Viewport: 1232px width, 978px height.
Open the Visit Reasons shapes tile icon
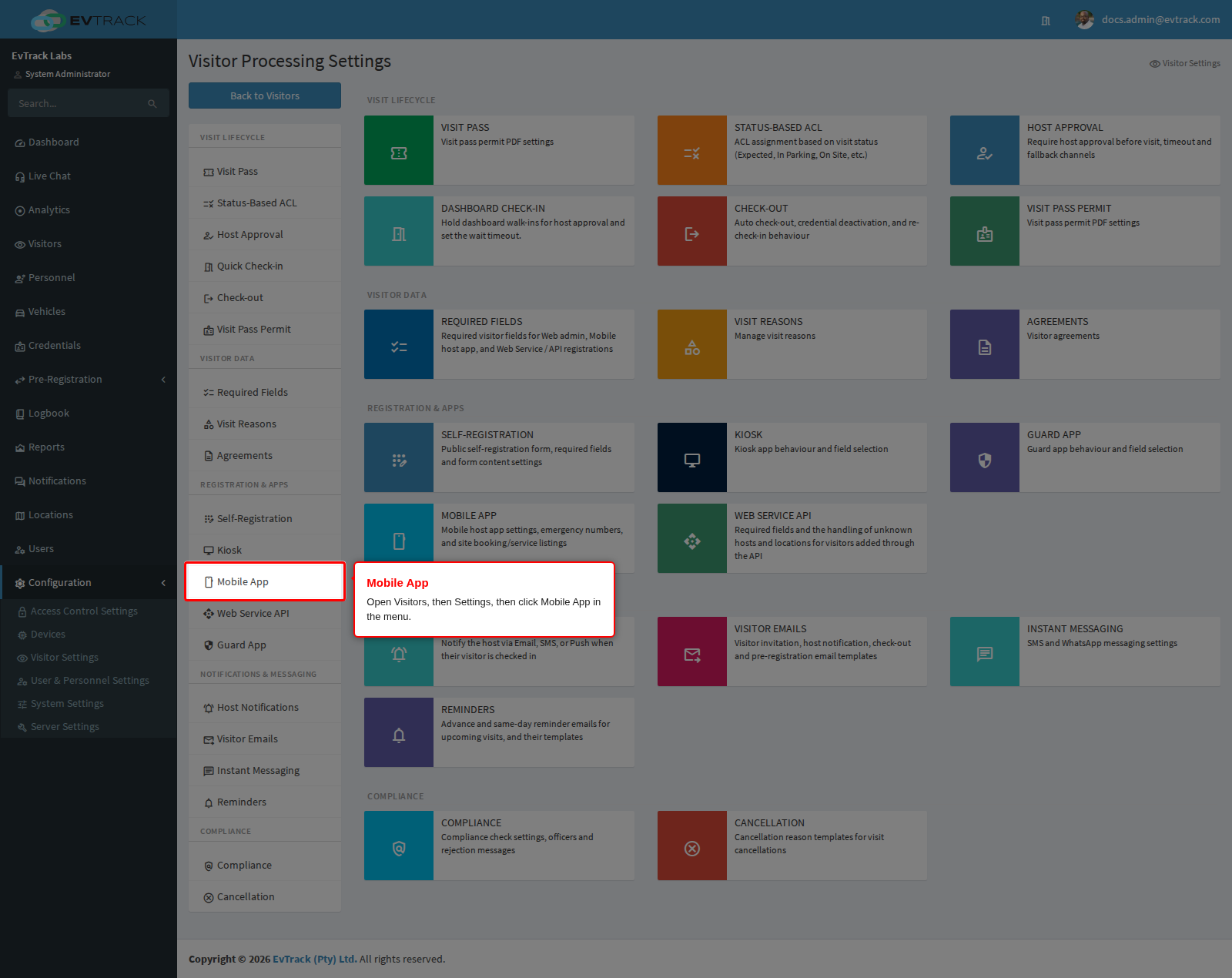(x=692, y=344)
